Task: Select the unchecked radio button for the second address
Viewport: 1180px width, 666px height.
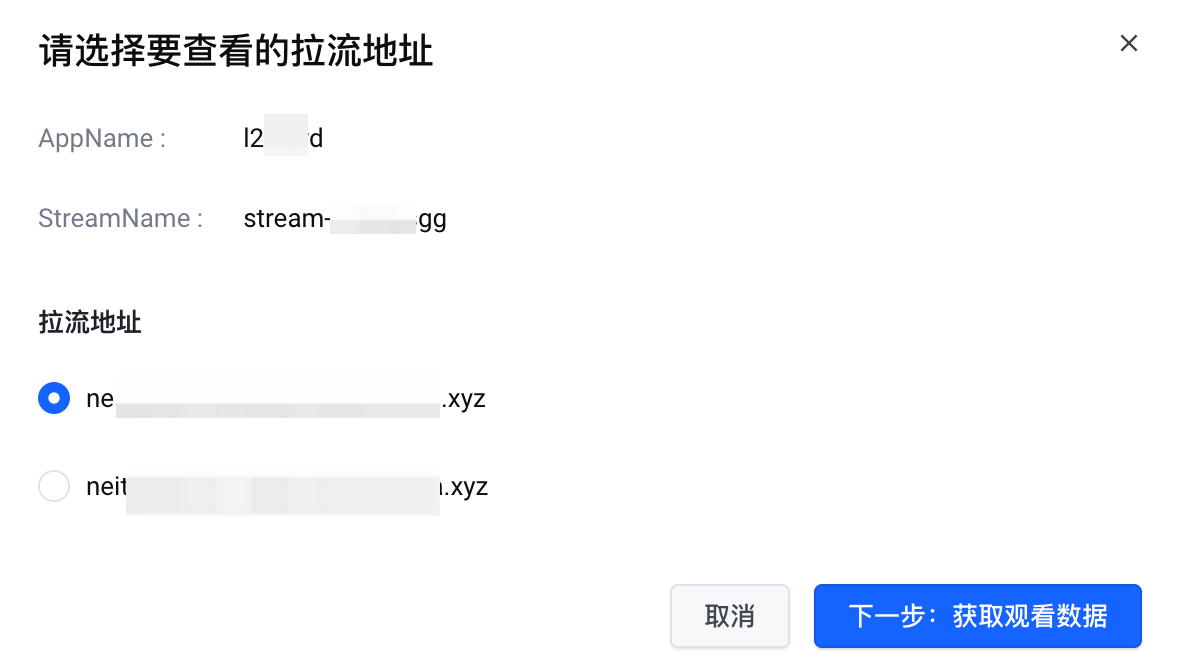Action: tap(54, 487)
